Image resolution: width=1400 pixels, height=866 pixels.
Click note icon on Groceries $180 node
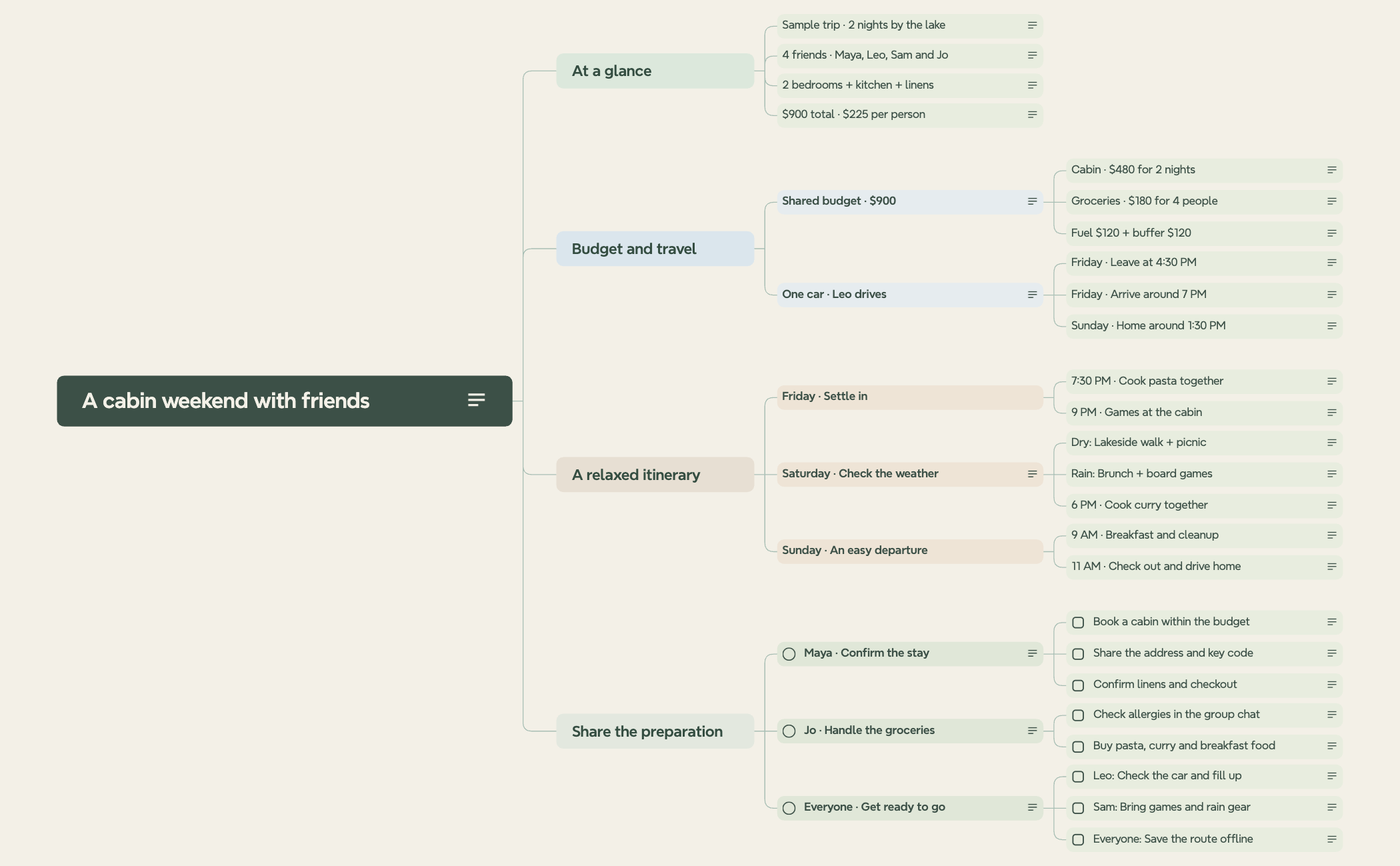point(1331,201)
